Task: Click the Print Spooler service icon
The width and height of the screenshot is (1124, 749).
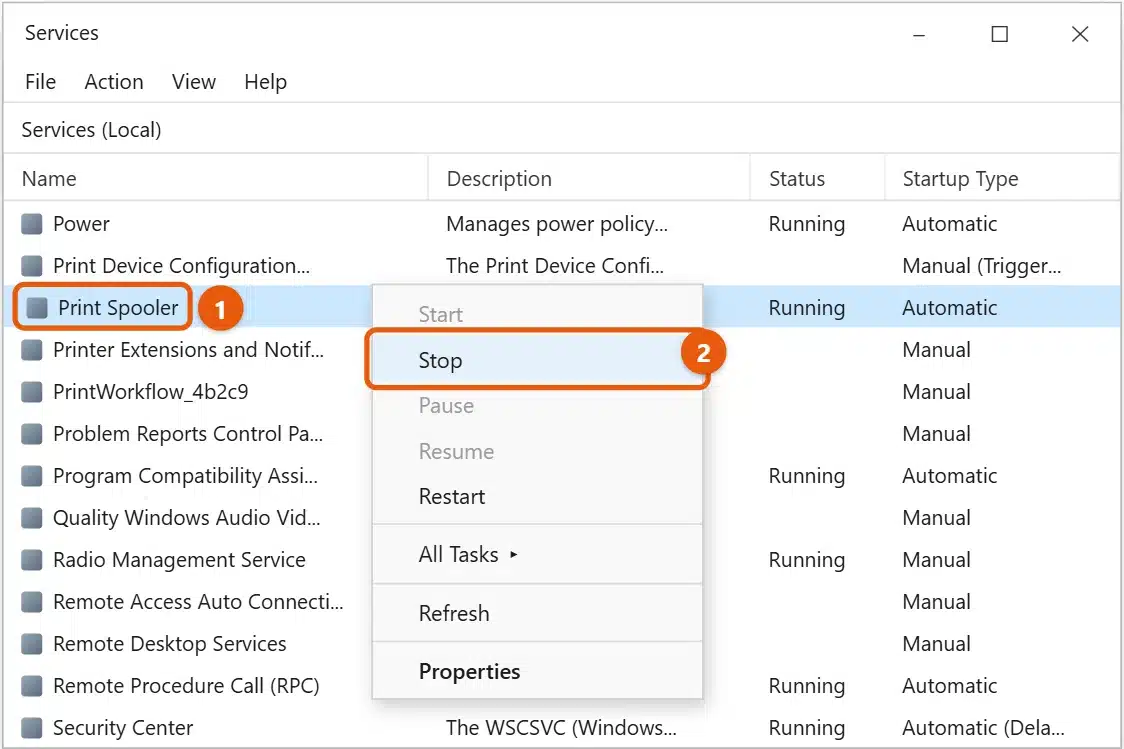Action: point(37,307)
